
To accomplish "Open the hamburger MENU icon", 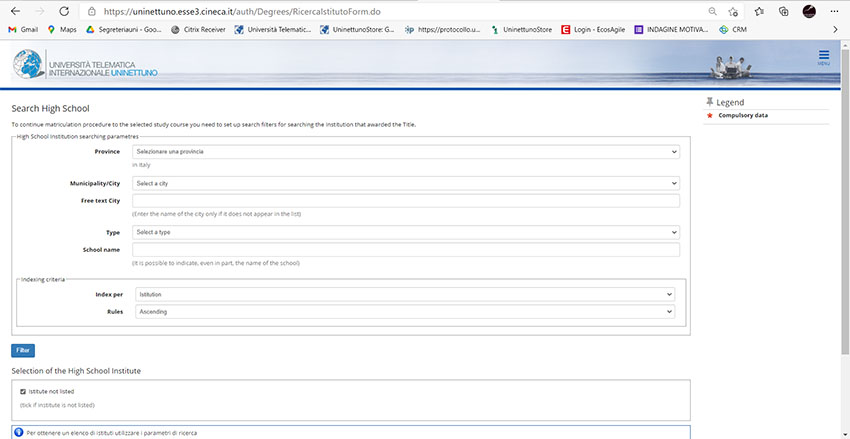I will coord(823,56).
